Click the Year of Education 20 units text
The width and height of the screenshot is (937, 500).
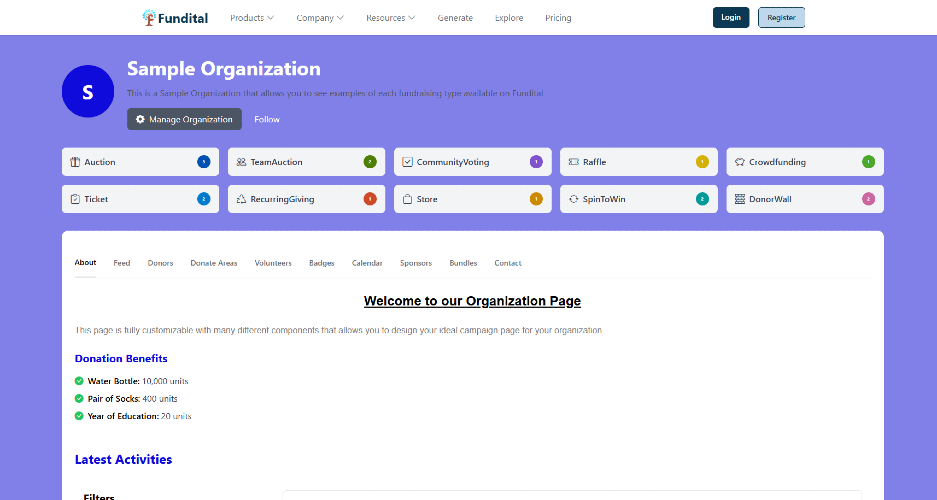point(139,416)
